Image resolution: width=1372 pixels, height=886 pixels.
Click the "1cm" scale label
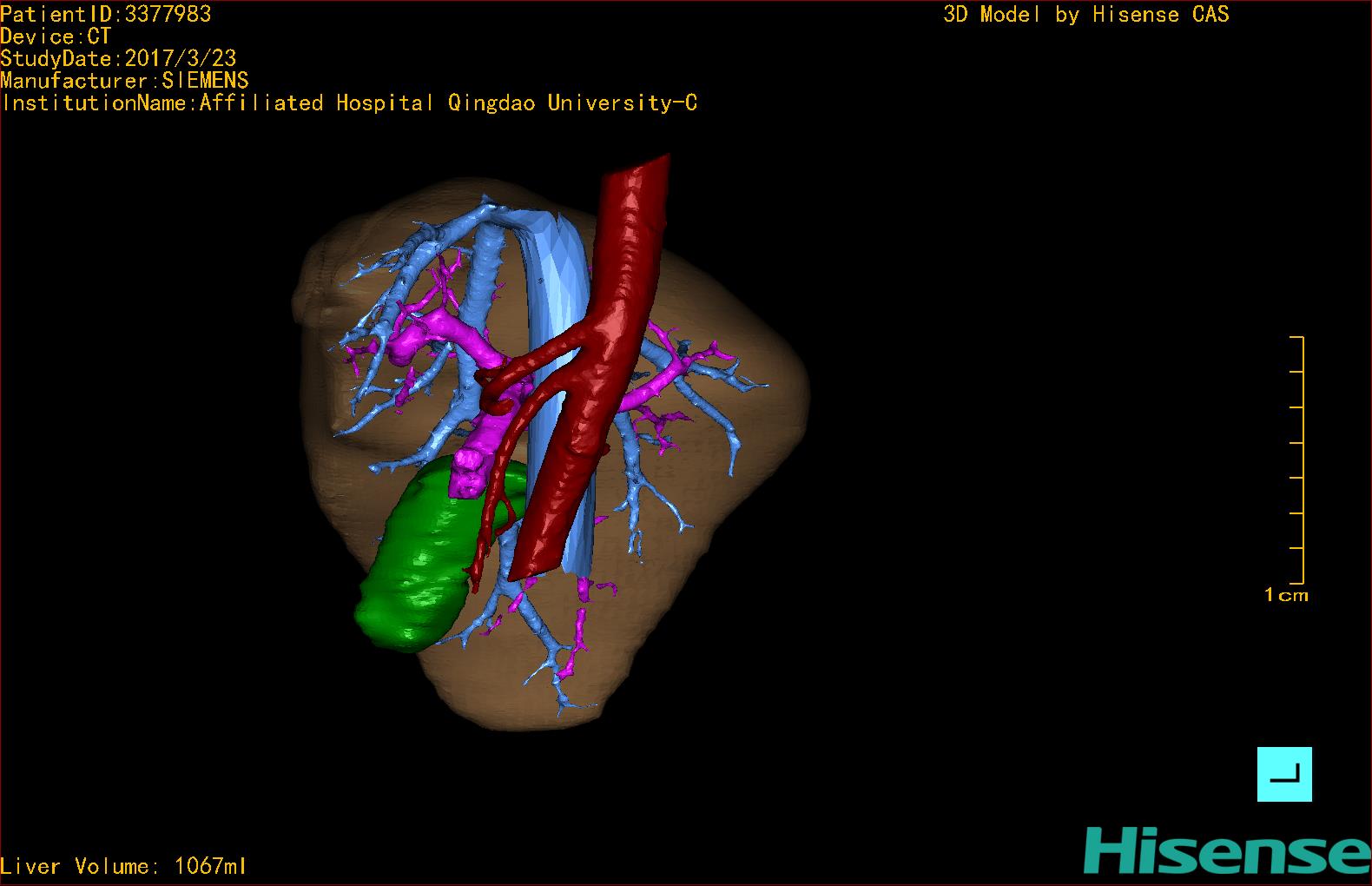1286,595
